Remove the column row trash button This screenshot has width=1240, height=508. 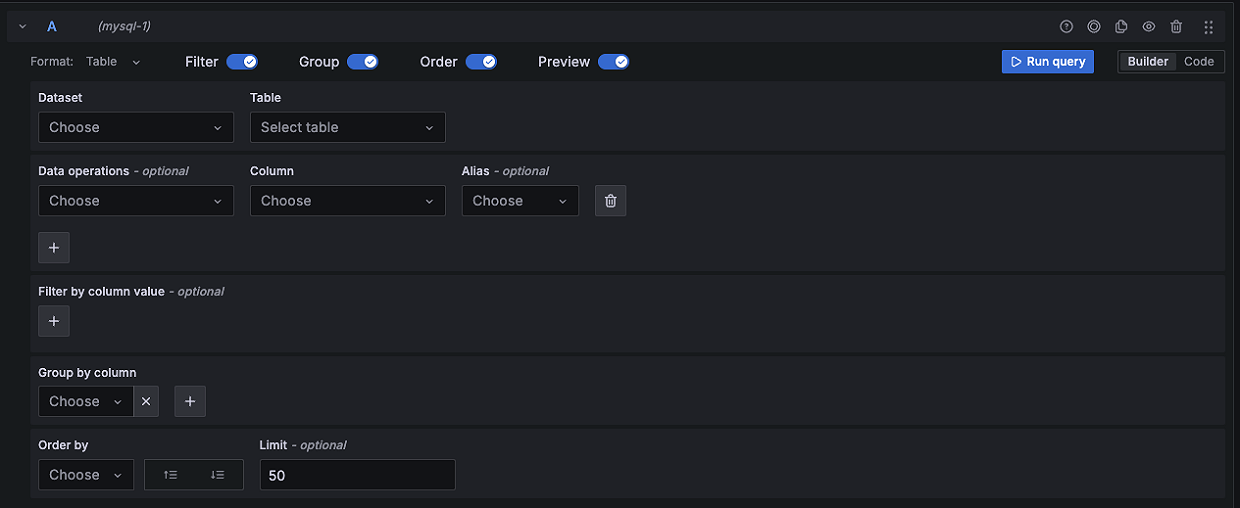click(x=611, y=201)
